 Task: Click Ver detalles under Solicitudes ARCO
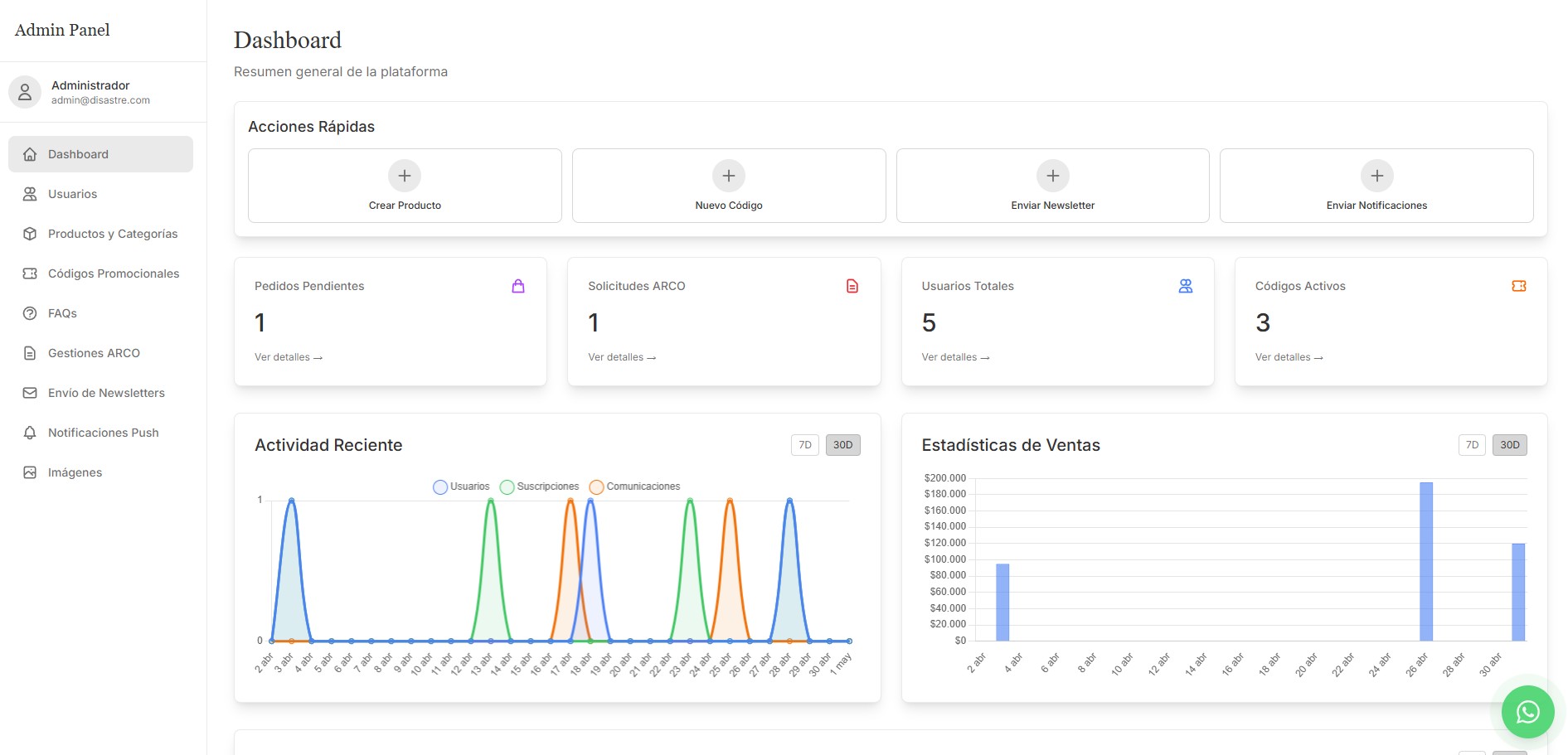tap(622, 357)
